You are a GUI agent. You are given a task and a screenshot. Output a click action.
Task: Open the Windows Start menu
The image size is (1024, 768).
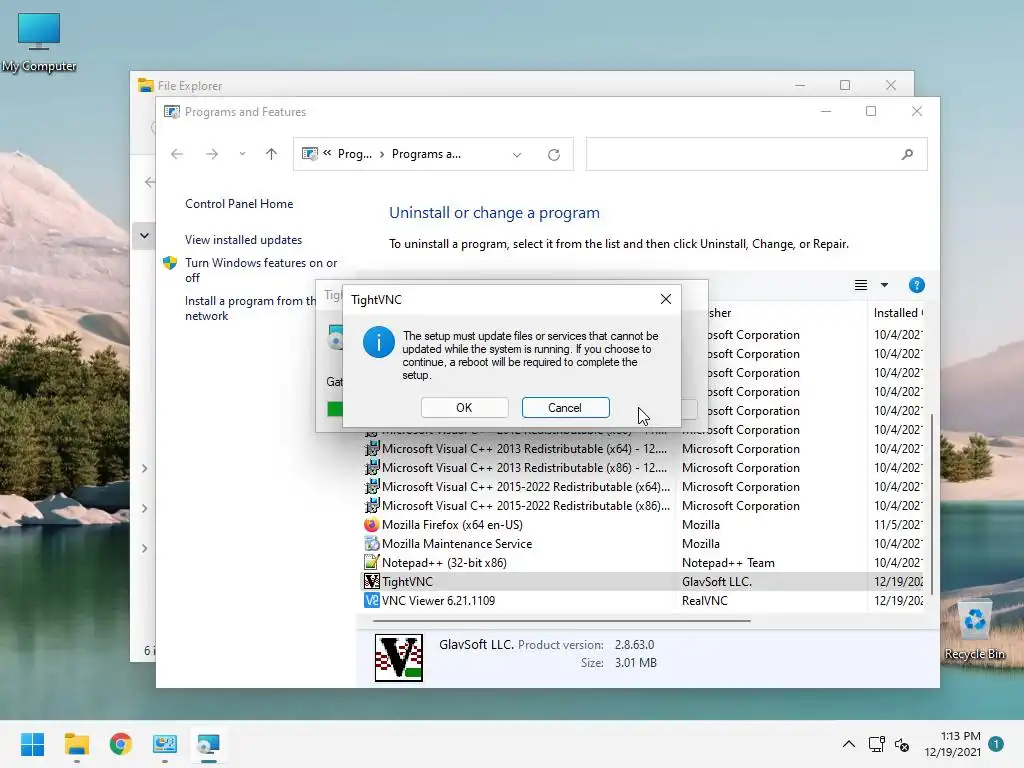32,744
